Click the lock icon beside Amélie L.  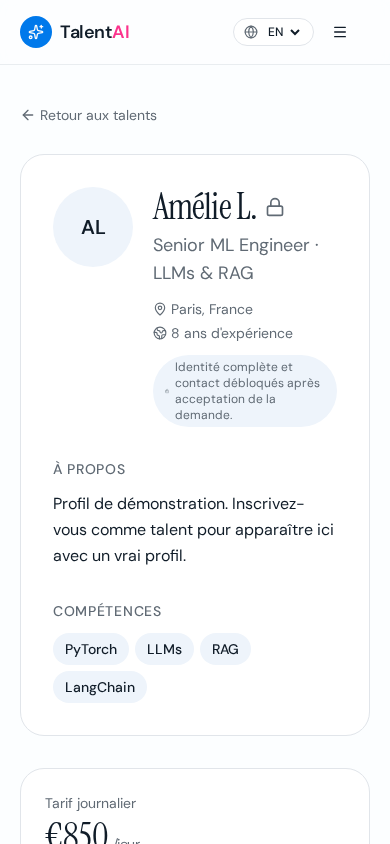tap(275, 207)
